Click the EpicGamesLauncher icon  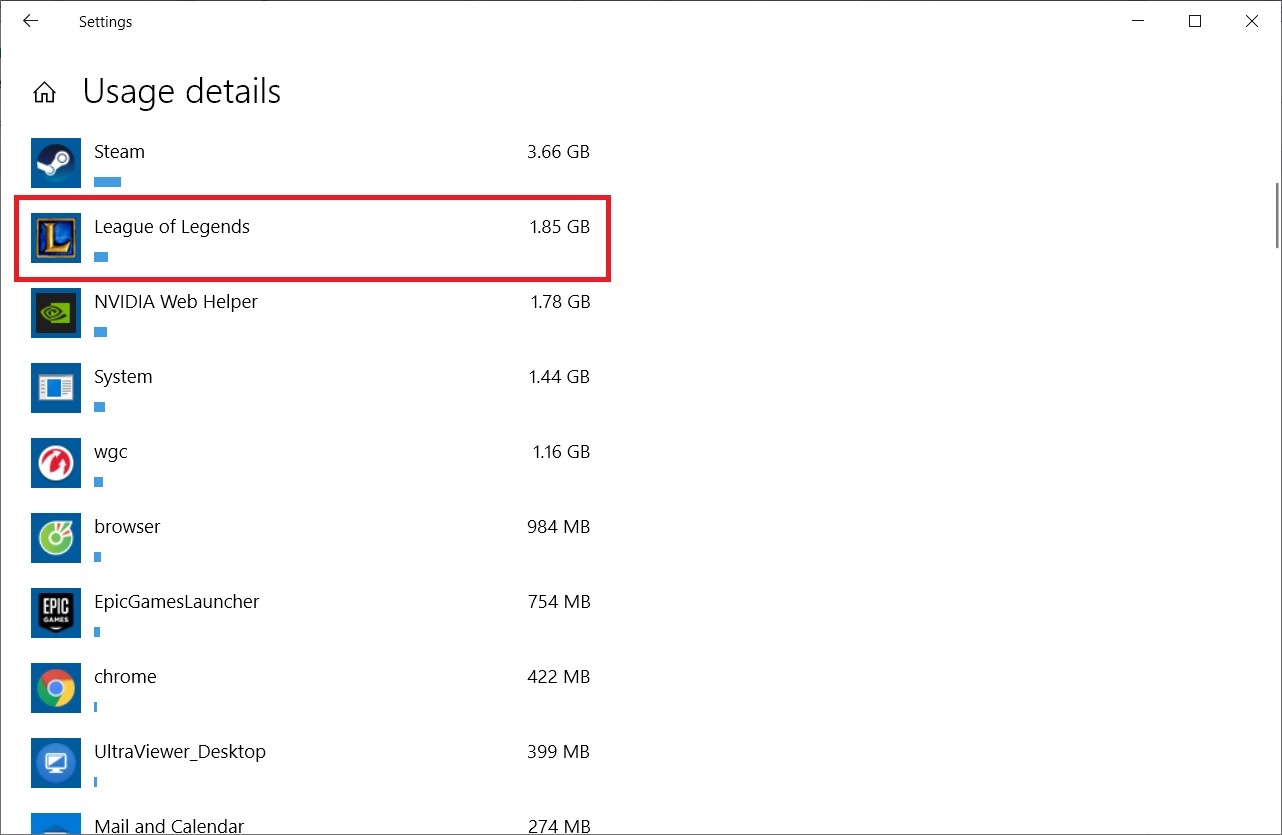pyautogui.click(x=56, y=613)
